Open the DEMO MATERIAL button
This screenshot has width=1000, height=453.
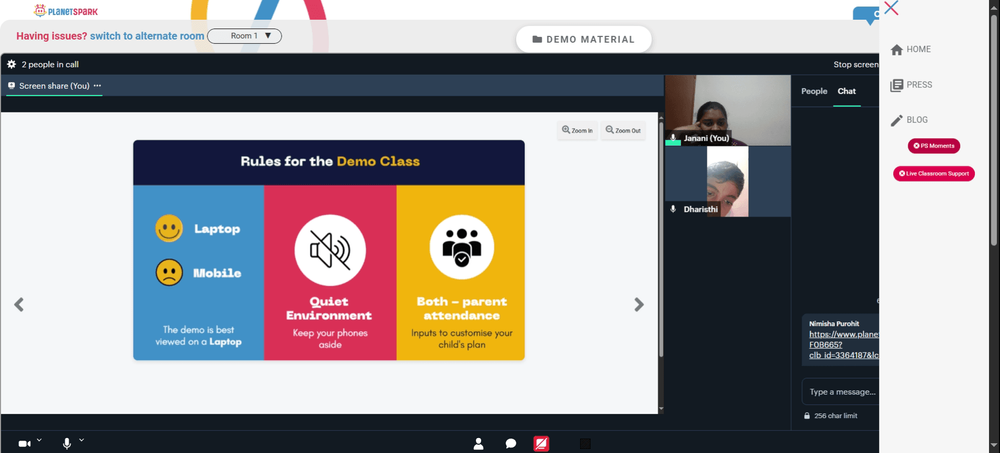point(584,40)
